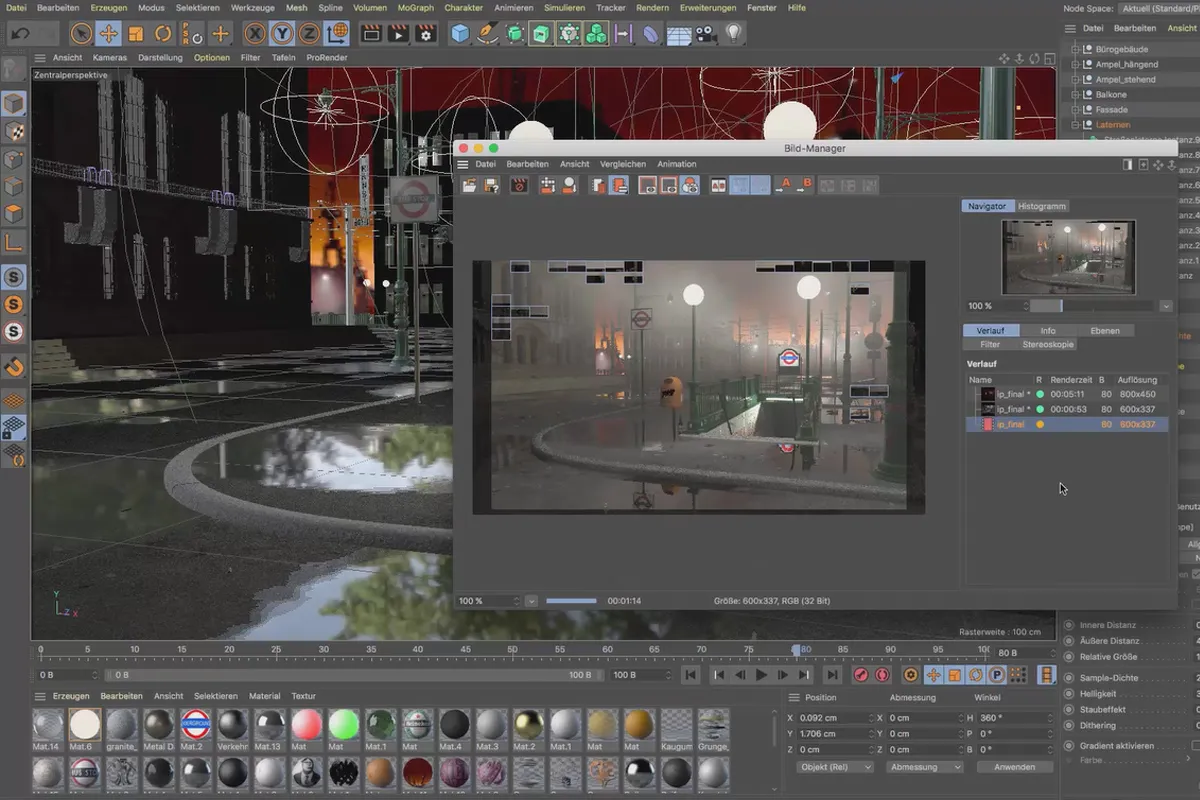The height and width of the screenshot is (800, 1200).
Task: Expand the Laternen tree item
Action: 1076,125
